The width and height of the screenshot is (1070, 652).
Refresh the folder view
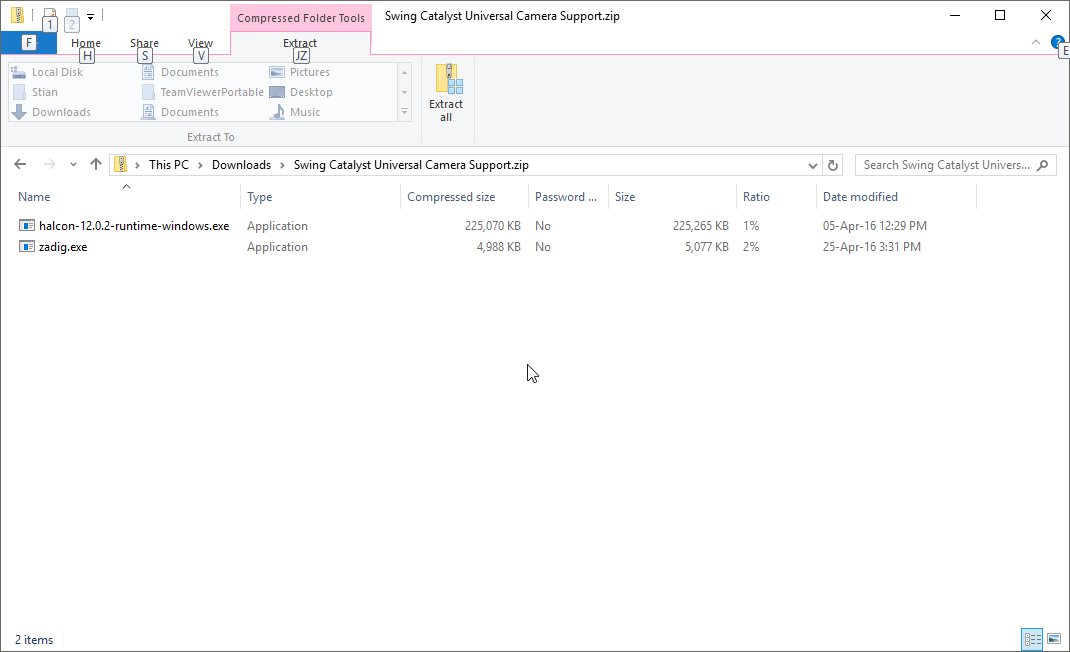coord(833,165)
